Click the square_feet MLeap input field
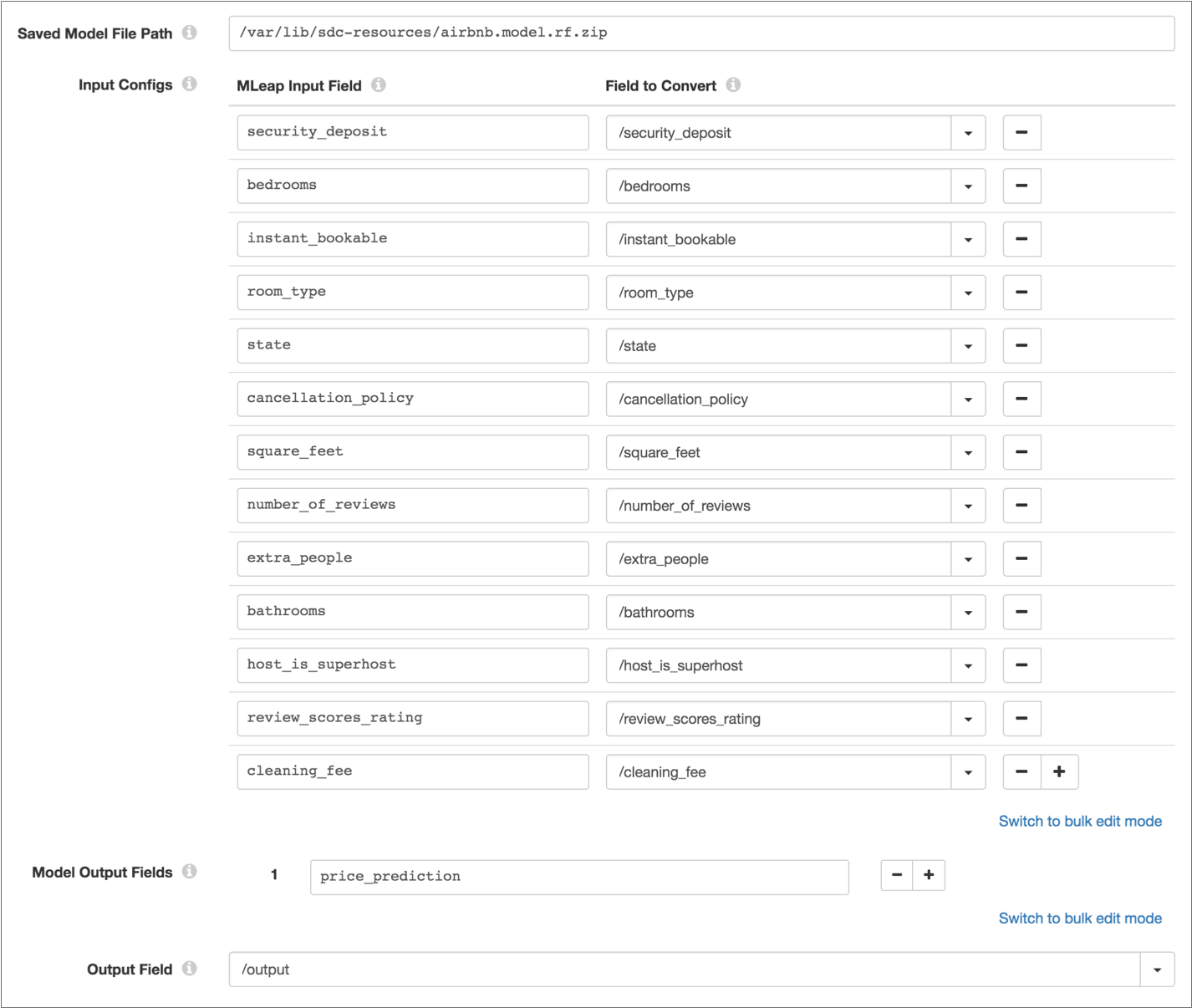Screen dimensions: 1192x1008 (412, 452)
